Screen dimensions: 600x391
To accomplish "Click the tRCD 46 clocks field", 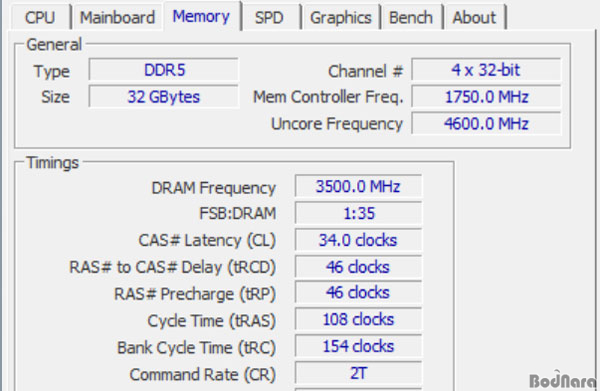I will 358,267.
